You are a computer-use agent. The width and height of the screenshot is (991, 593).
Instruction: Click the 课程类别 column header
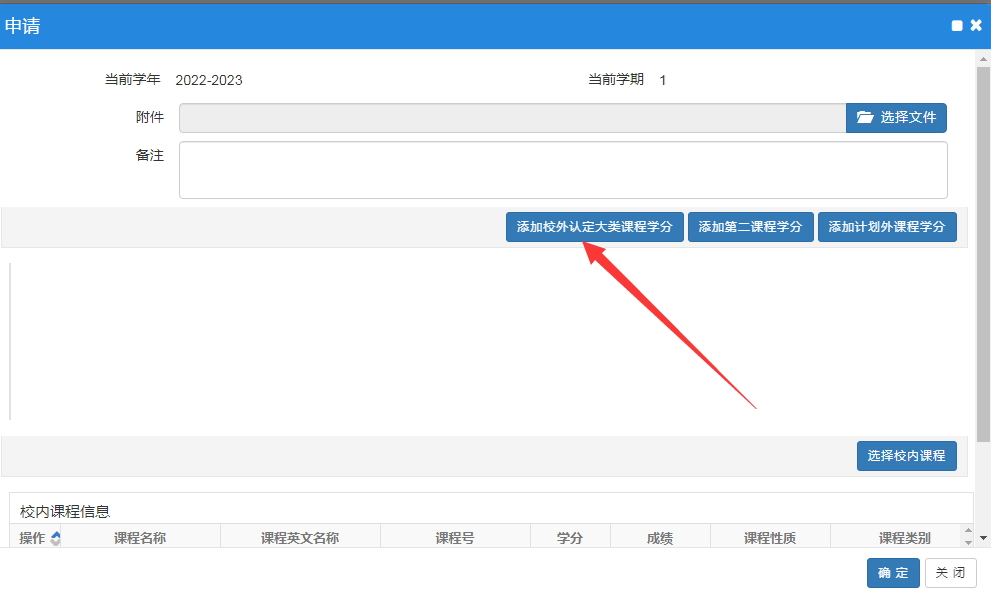pyautogui.click(x=904, y=538)
